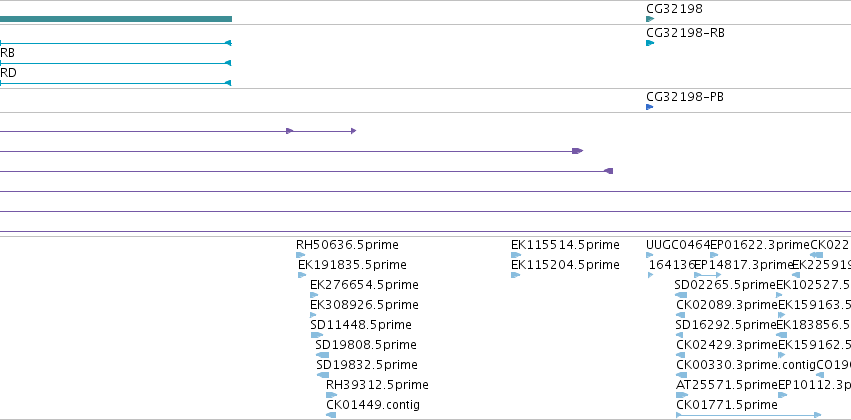Click the arrow under the UUGC0464 label
Screen dimensions: 851x420
[652, 255]
